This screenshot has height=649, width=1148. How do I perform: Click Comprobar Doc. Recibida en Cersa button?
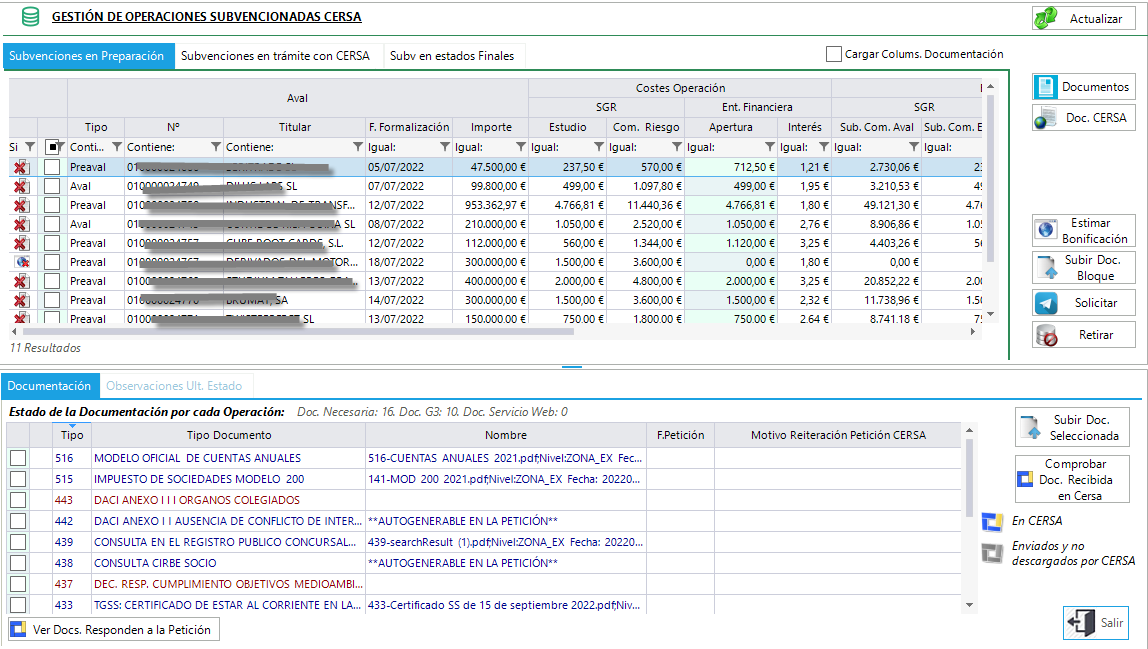point(1072,480)
